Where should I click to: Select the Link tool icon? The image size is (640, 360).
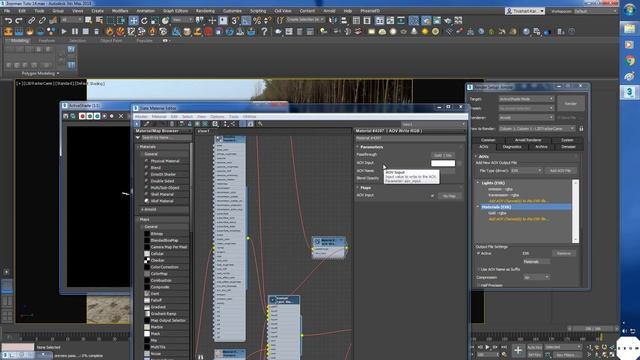pyautogui.click(x=31, y=20)
